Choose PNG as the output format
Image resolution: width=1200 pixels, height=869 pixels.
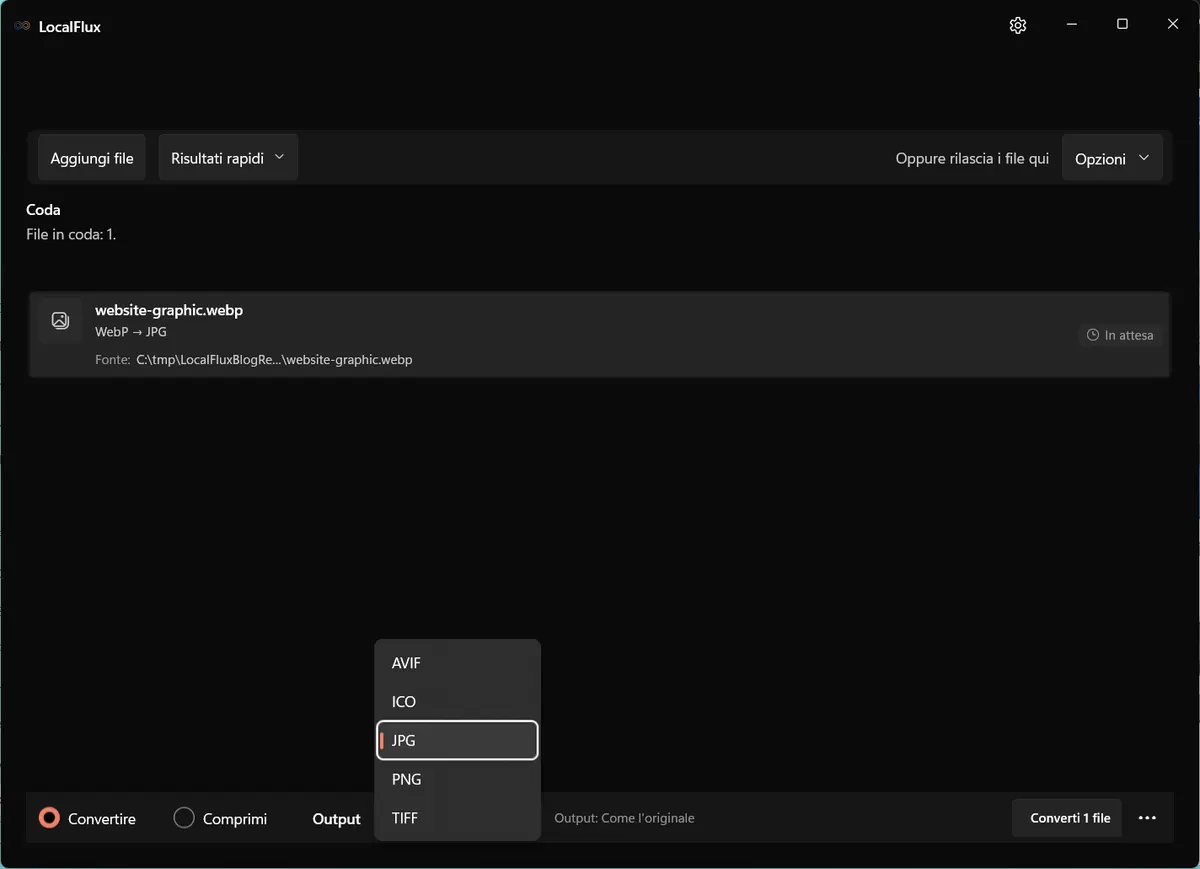[x=457, y=779]
